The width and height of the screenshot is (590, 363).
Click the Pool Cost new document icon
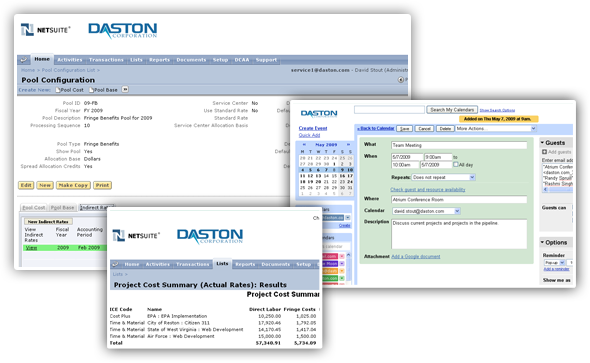click(x=58, y=90)
